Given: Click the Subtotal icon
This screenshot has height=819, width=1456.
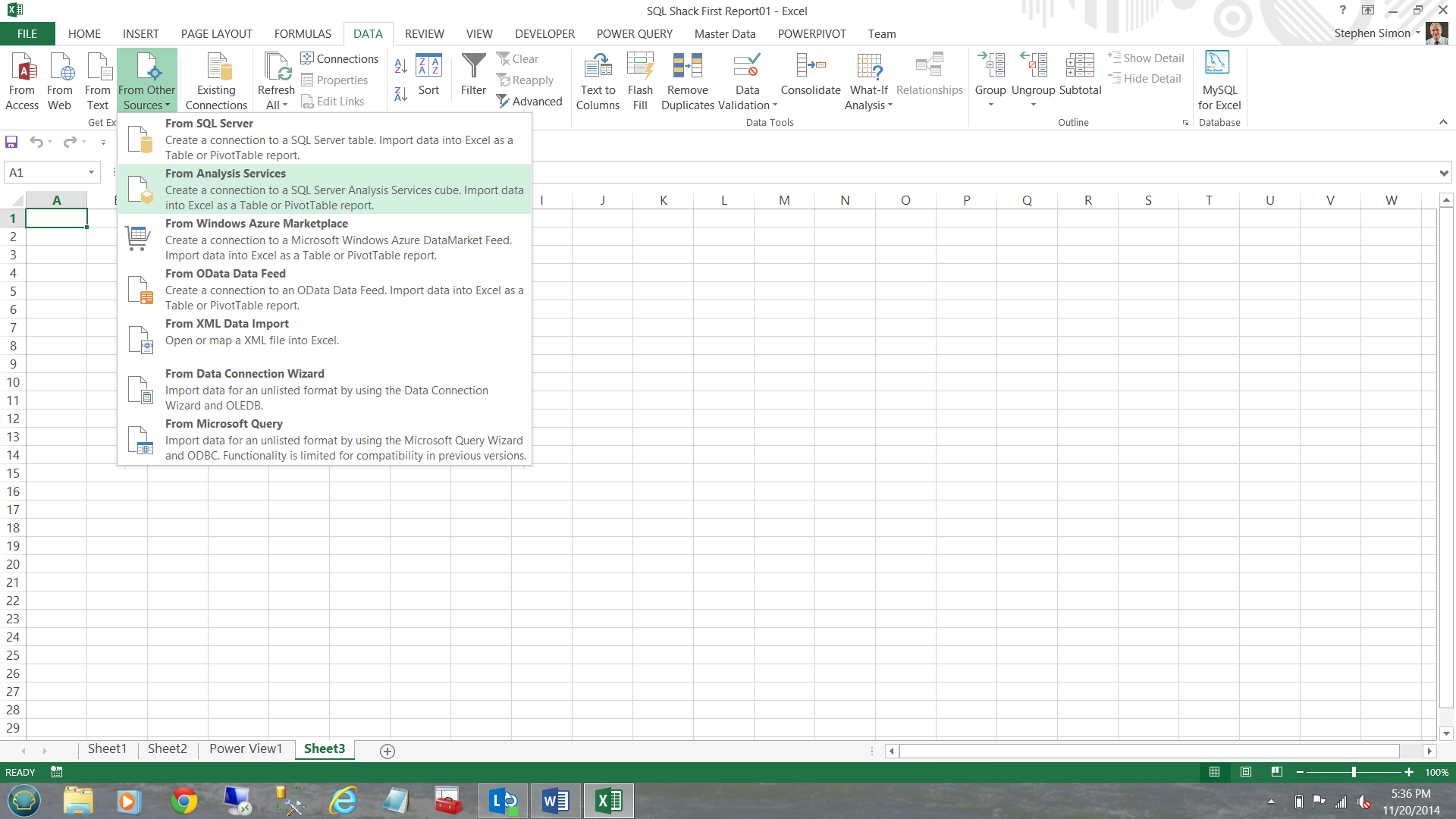Looking at the screenshot, I should 1080,67.
